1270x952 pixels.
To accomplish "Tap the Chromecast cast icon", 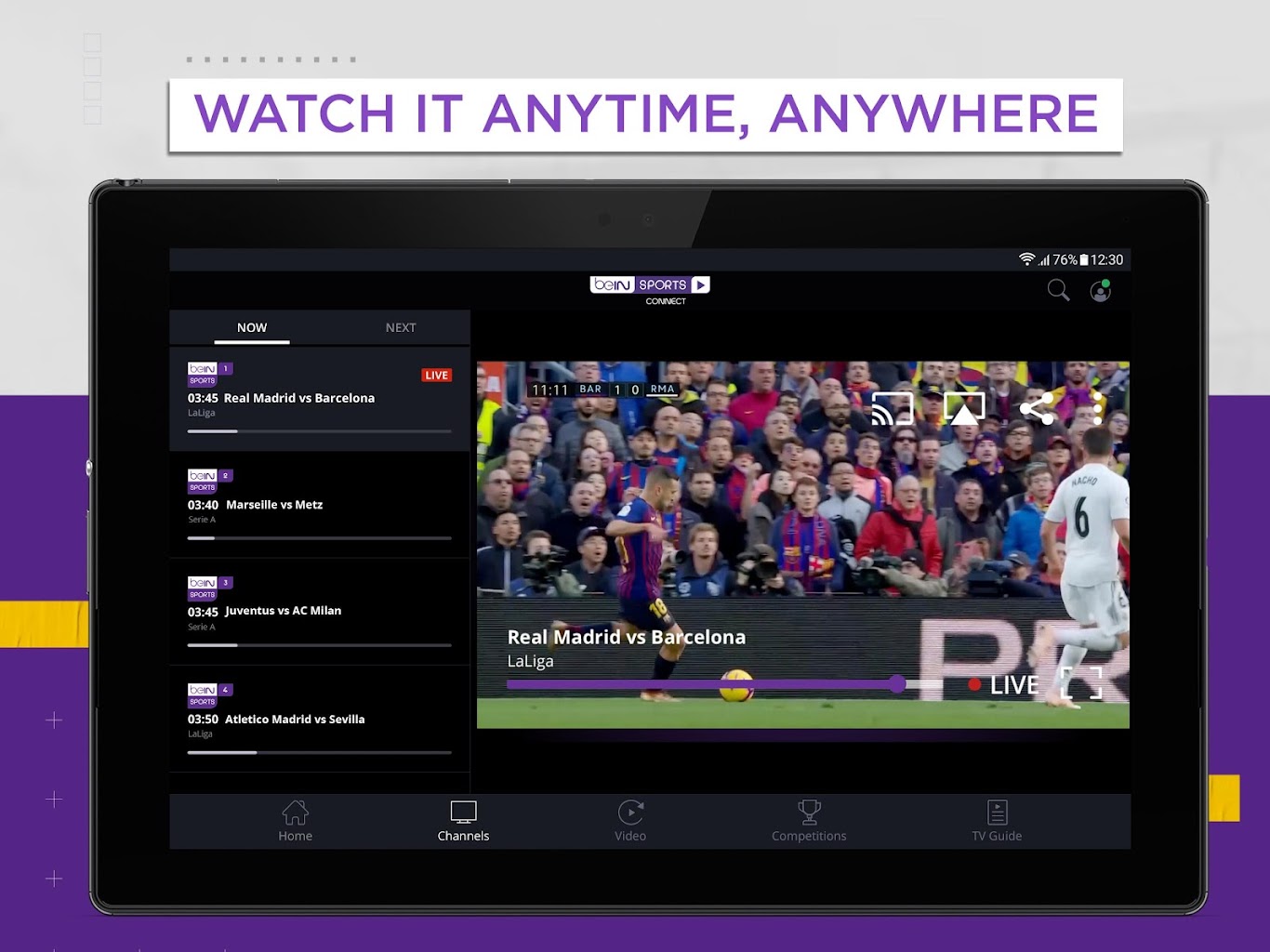I will point(893,409).
